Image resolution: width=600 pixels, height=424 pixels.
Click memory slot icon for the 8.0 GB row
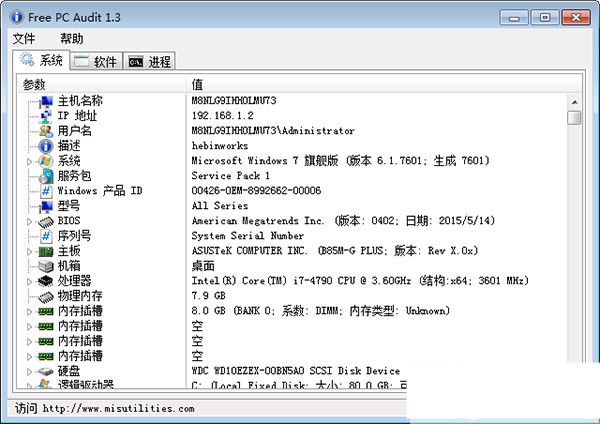(46, 311)
